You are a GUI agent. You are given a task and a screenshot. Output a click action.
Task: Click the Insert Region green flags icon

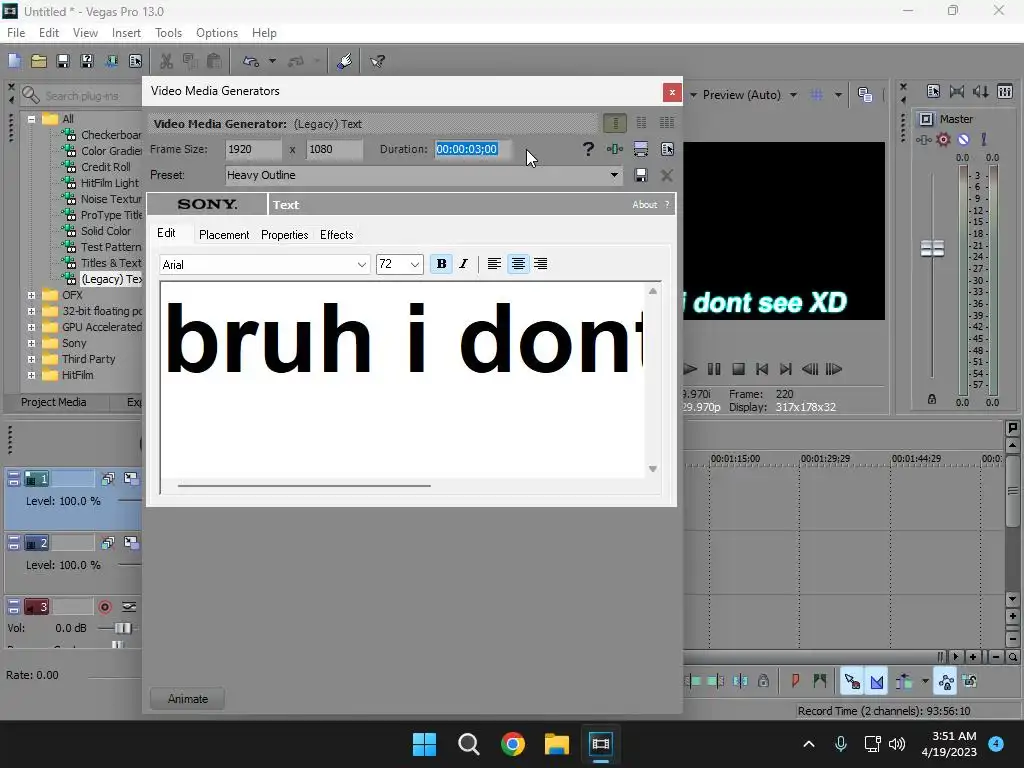pyautogui.click(x=820, y=681)
